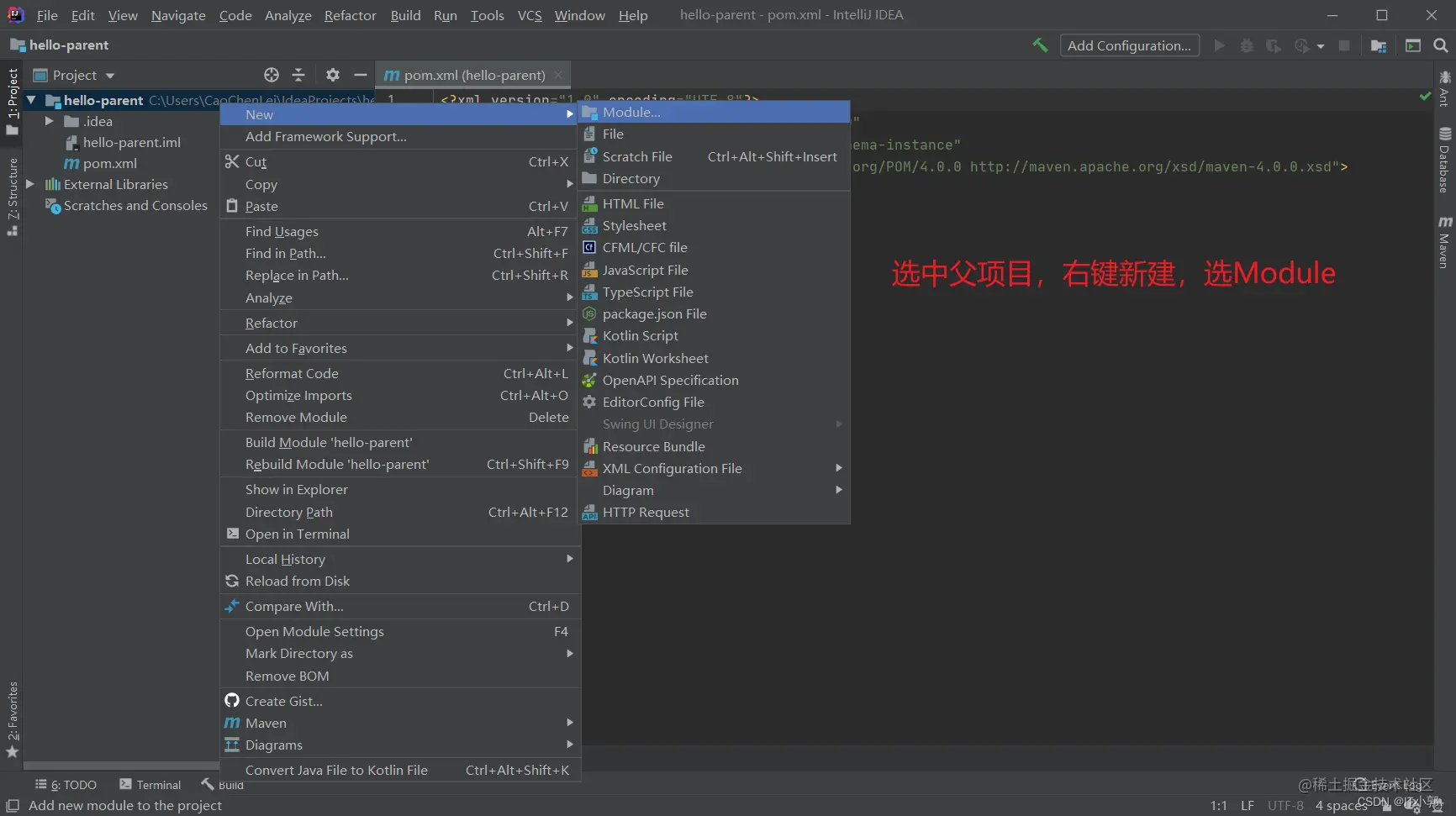
Task: Open the Favorites tool window tab
Action: (x=12, y=719)
